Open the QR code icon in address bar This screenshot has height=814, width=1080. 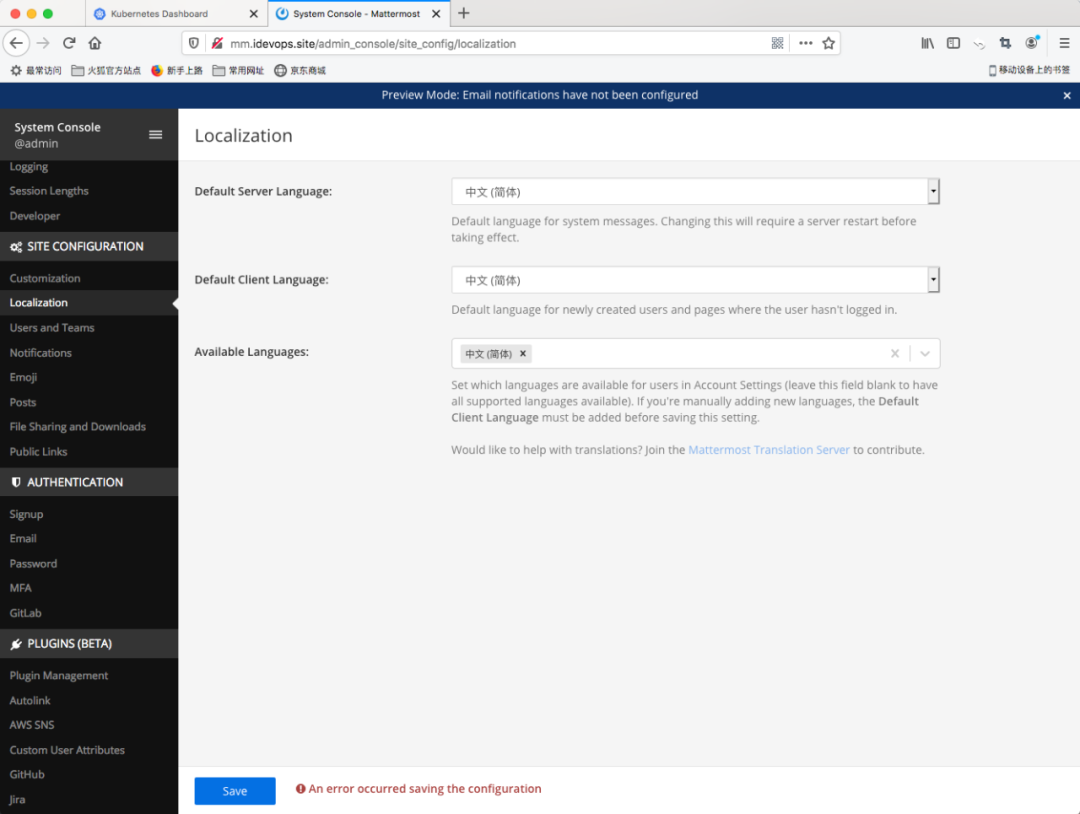tap(778, 43)
